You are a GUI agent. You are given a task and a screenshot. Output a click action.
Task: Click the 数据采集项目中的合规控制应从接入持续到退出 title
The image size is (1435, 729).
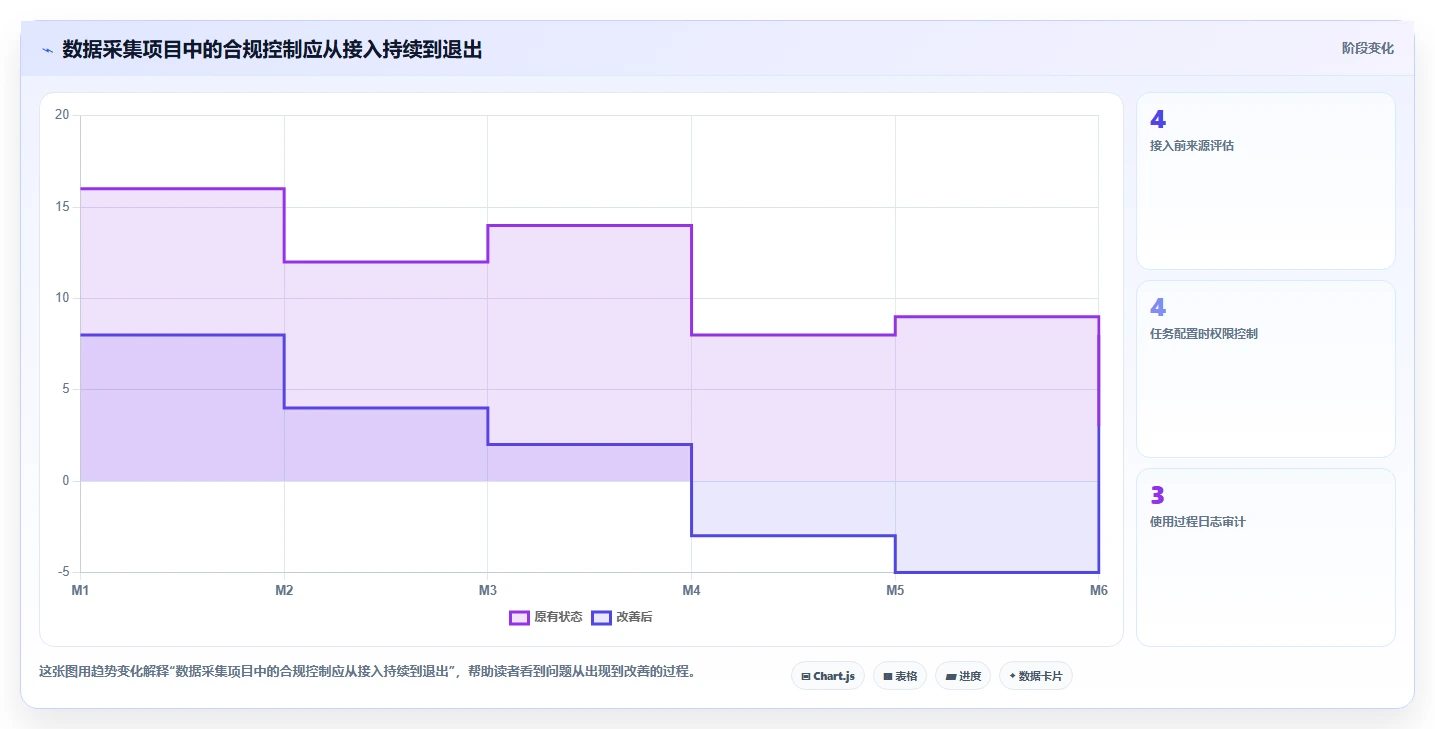272,50
